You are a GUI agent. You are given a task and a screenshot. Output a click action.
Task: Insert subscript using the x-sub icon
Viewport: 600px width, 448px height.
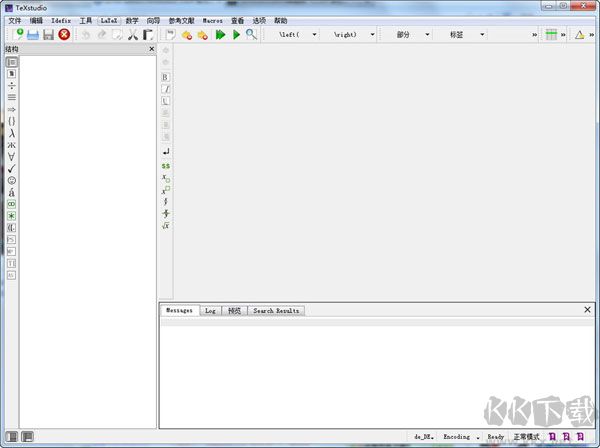tap(166, 178)
